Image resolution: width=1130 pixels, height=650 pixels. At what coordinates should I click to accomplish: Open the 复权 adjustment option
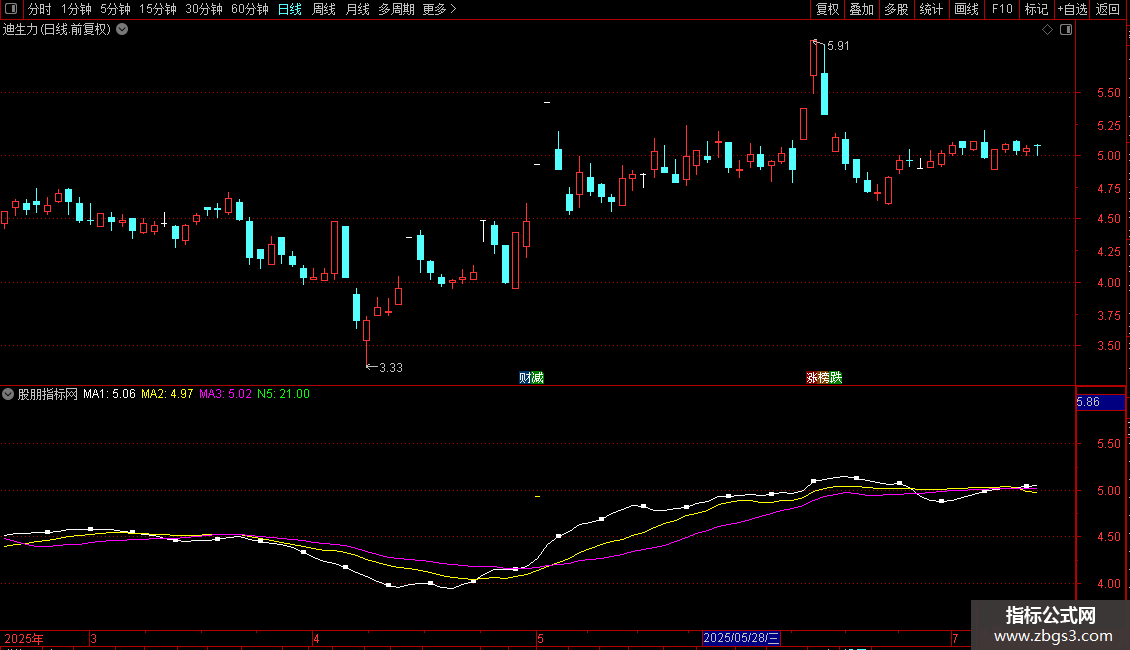pyautogui.click(x=827, y=9)
